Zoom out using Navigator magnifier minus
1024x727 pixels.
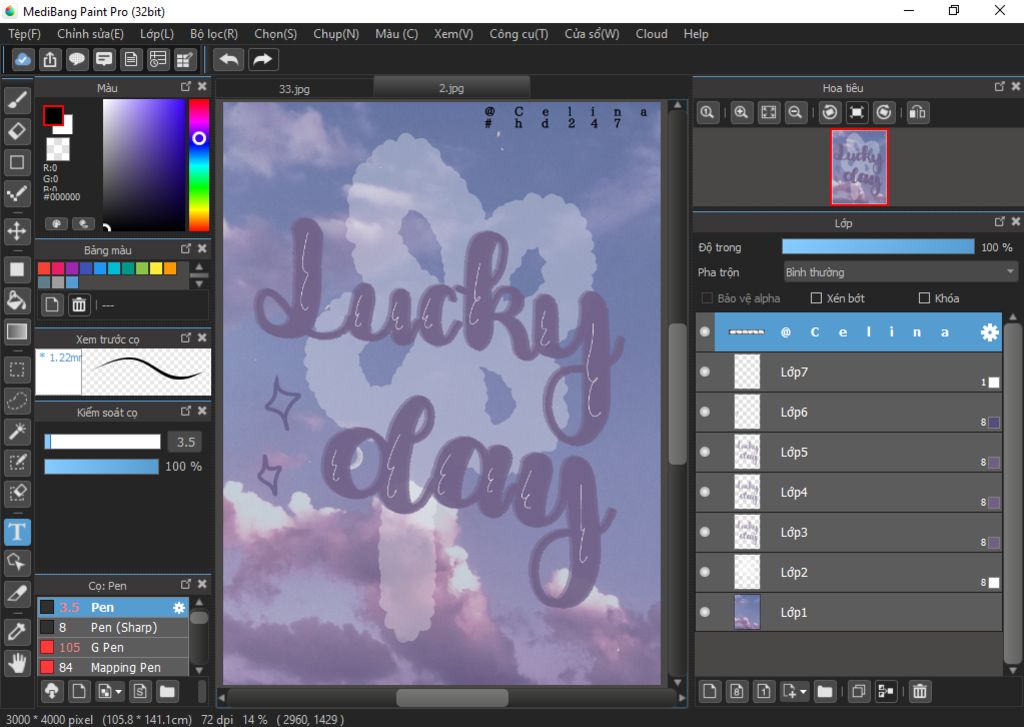pos(795,112)
